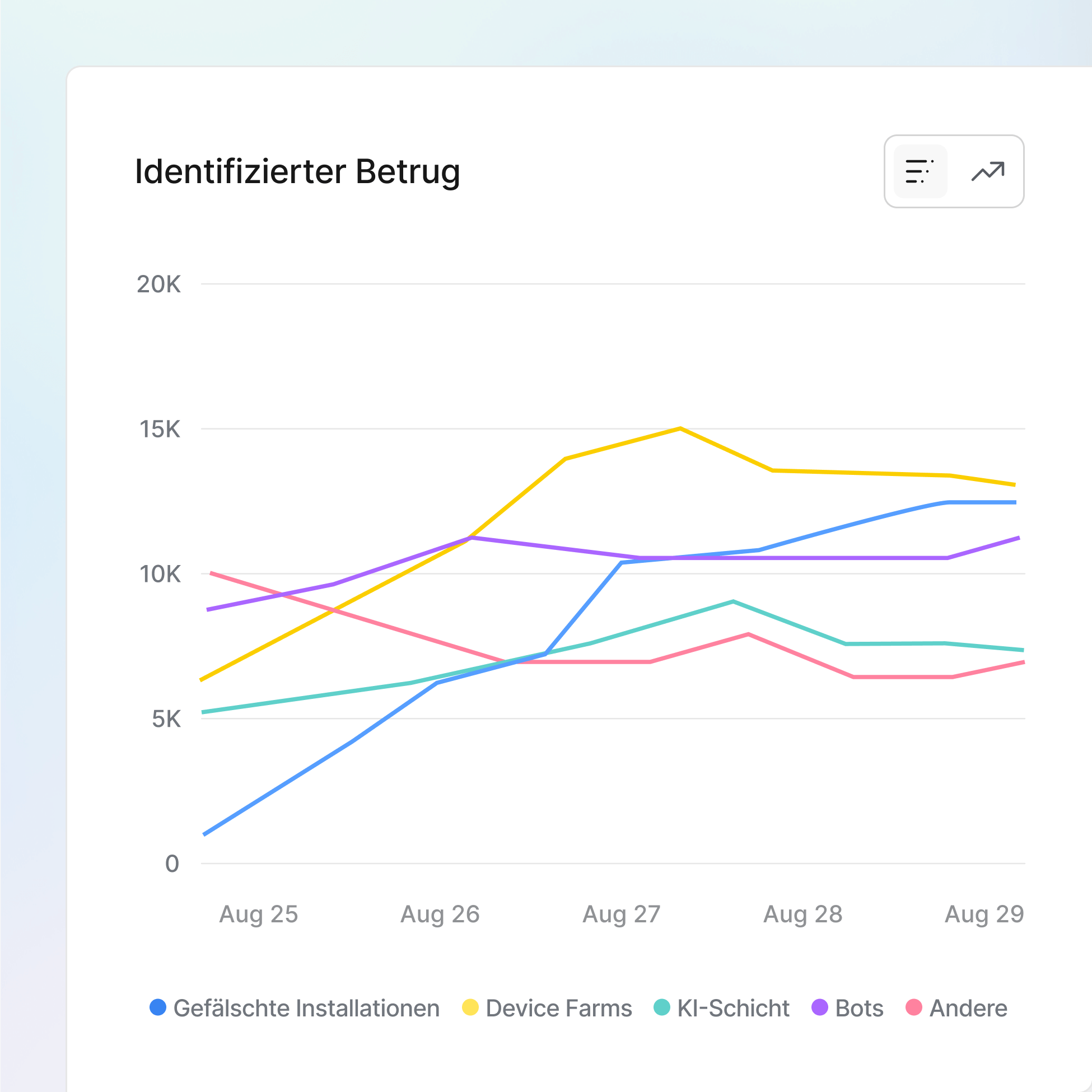Click the blue Gefälschte Installationen legend dot

(158, 1007)
